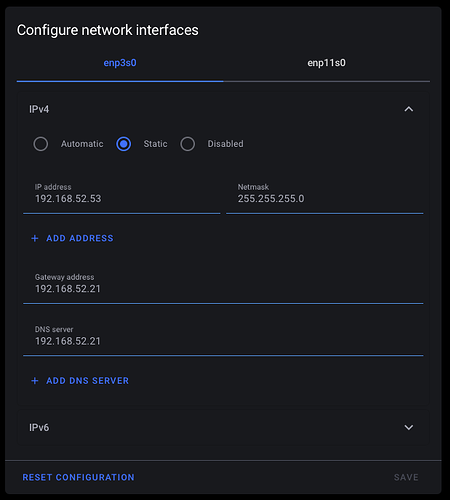
Task: Click the IPv4 section header label
Action: (39, 109)
